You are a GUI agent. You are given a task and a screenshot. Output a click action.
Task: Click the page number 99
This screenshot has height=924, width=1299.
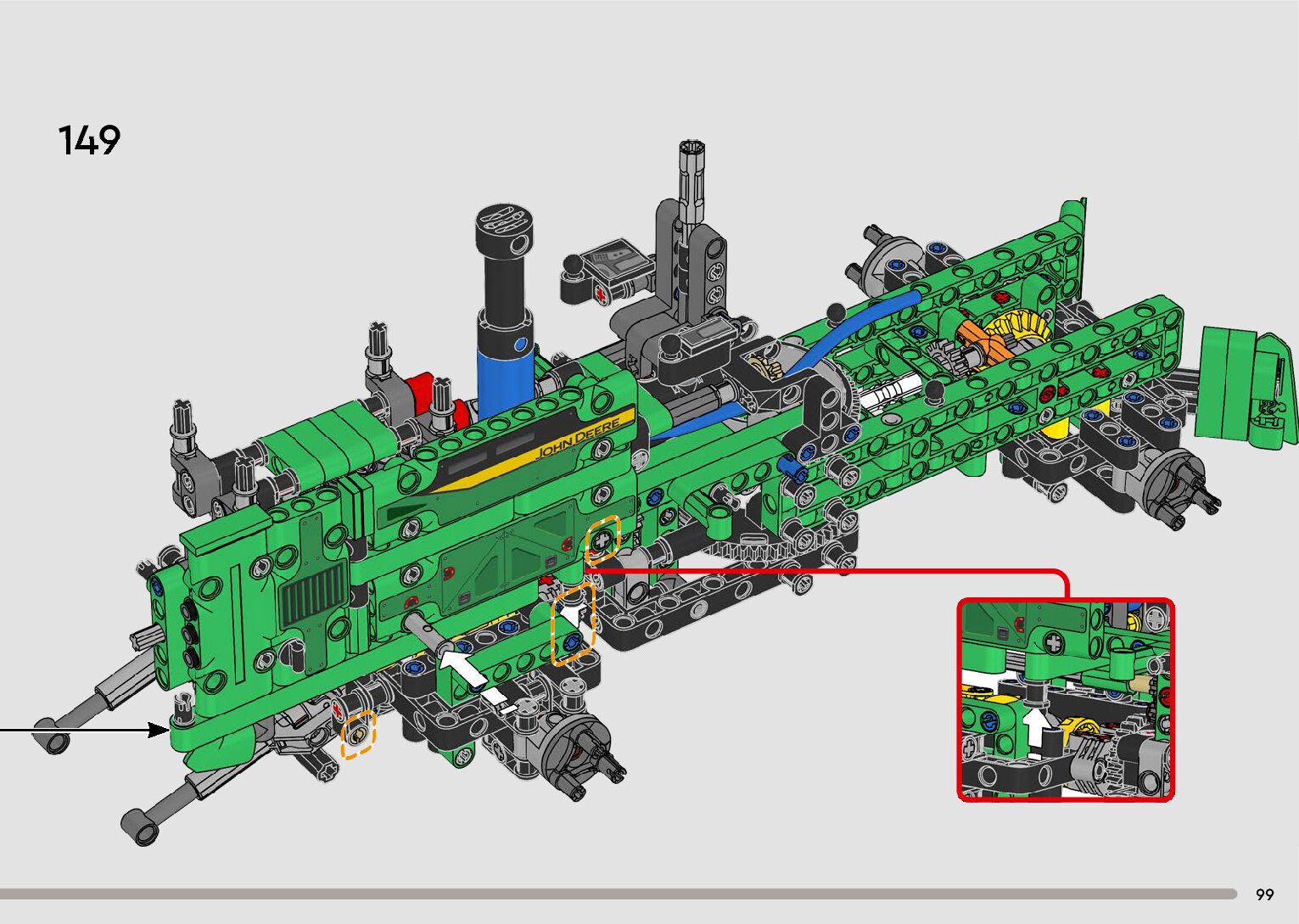1264,894
